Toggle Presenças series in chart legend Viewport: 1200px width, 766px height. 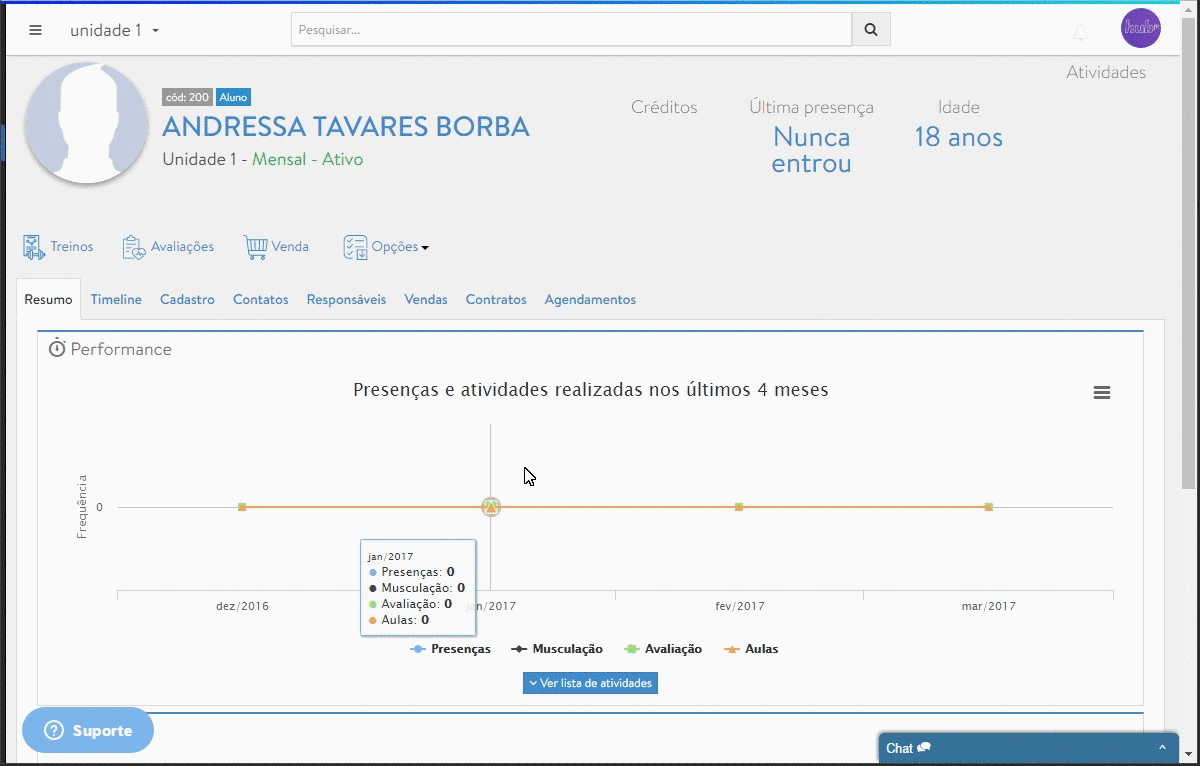(x=451, y=649)
